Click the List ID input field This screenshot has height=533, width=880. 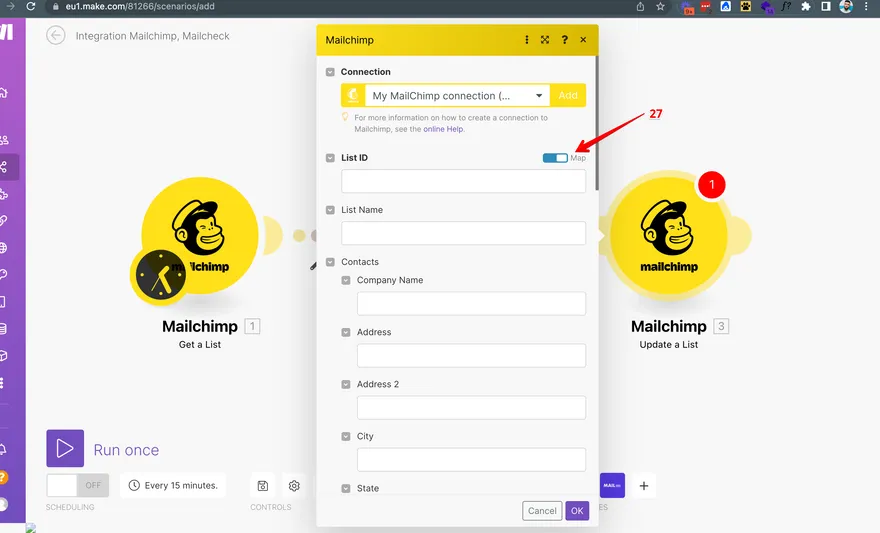click(x=464, y=181)
